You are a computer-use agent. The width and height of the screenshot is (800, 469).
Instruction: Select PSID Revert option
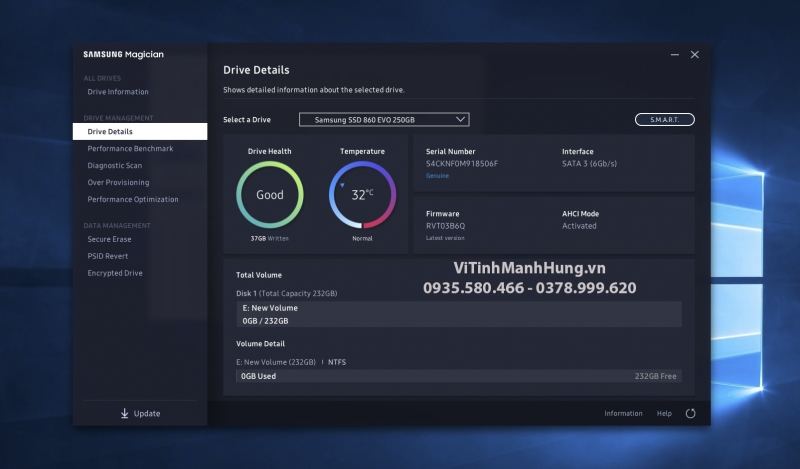[108, 256]
